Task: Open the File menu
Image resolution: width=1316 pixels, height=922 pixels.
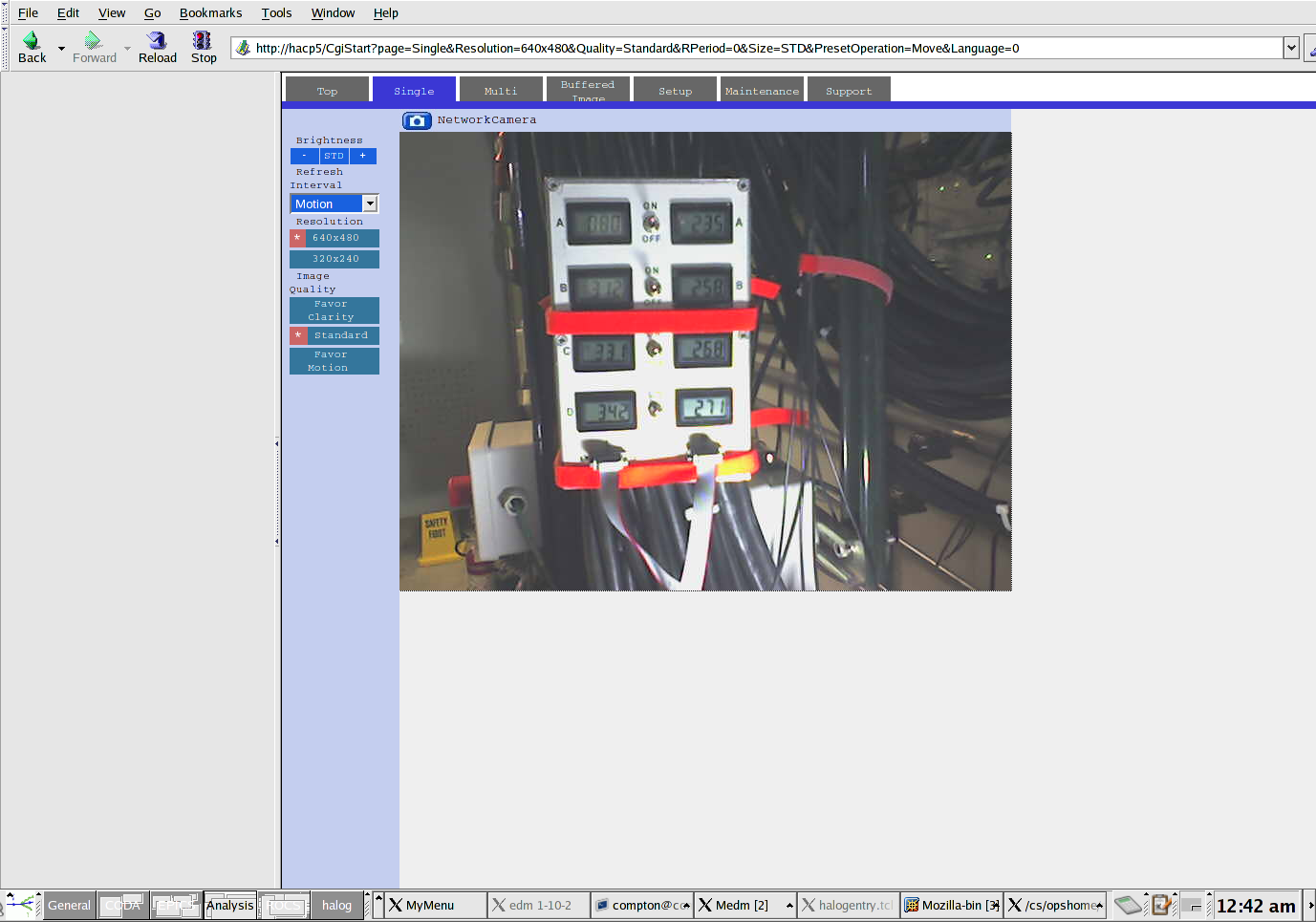Action: pos(28,12)
